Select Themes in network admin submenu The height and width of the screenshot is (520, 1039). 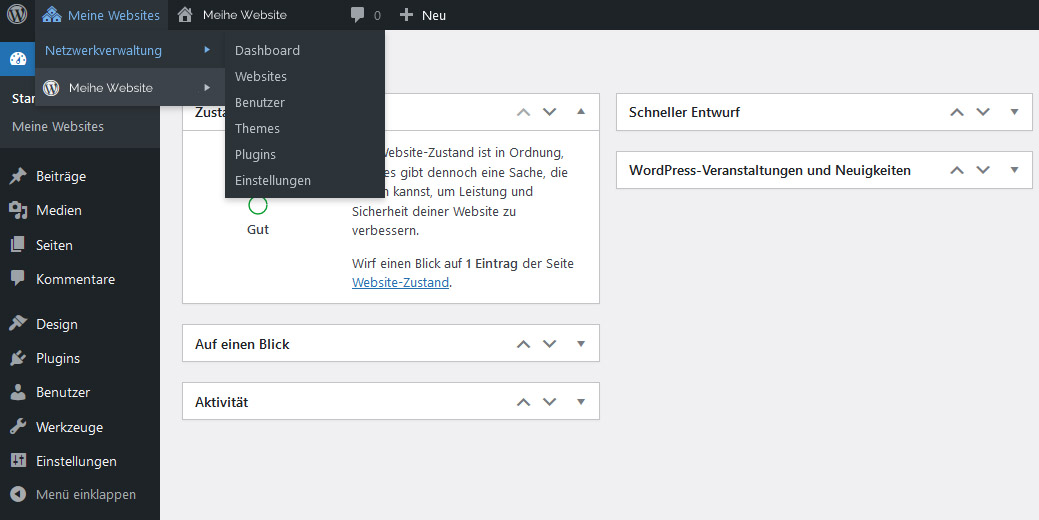[x=257, y=129]
